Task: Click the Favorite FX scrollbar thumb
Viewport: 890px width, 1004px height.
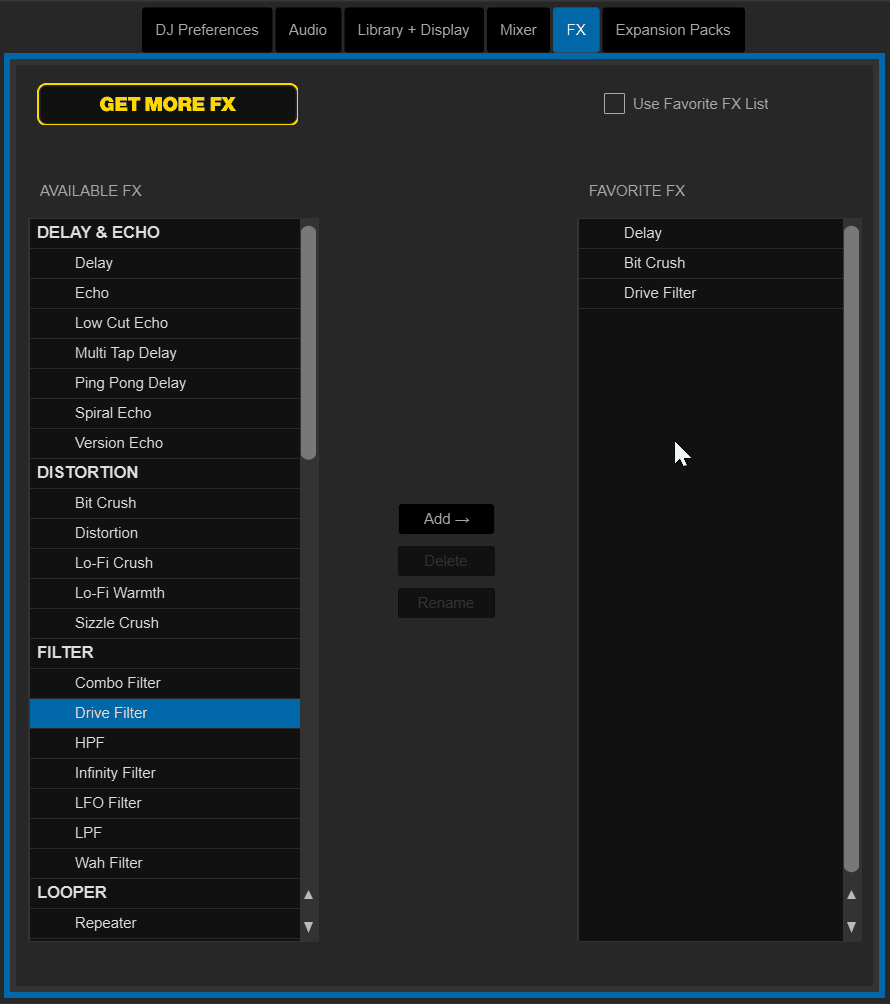Action: tap(851, 548)
